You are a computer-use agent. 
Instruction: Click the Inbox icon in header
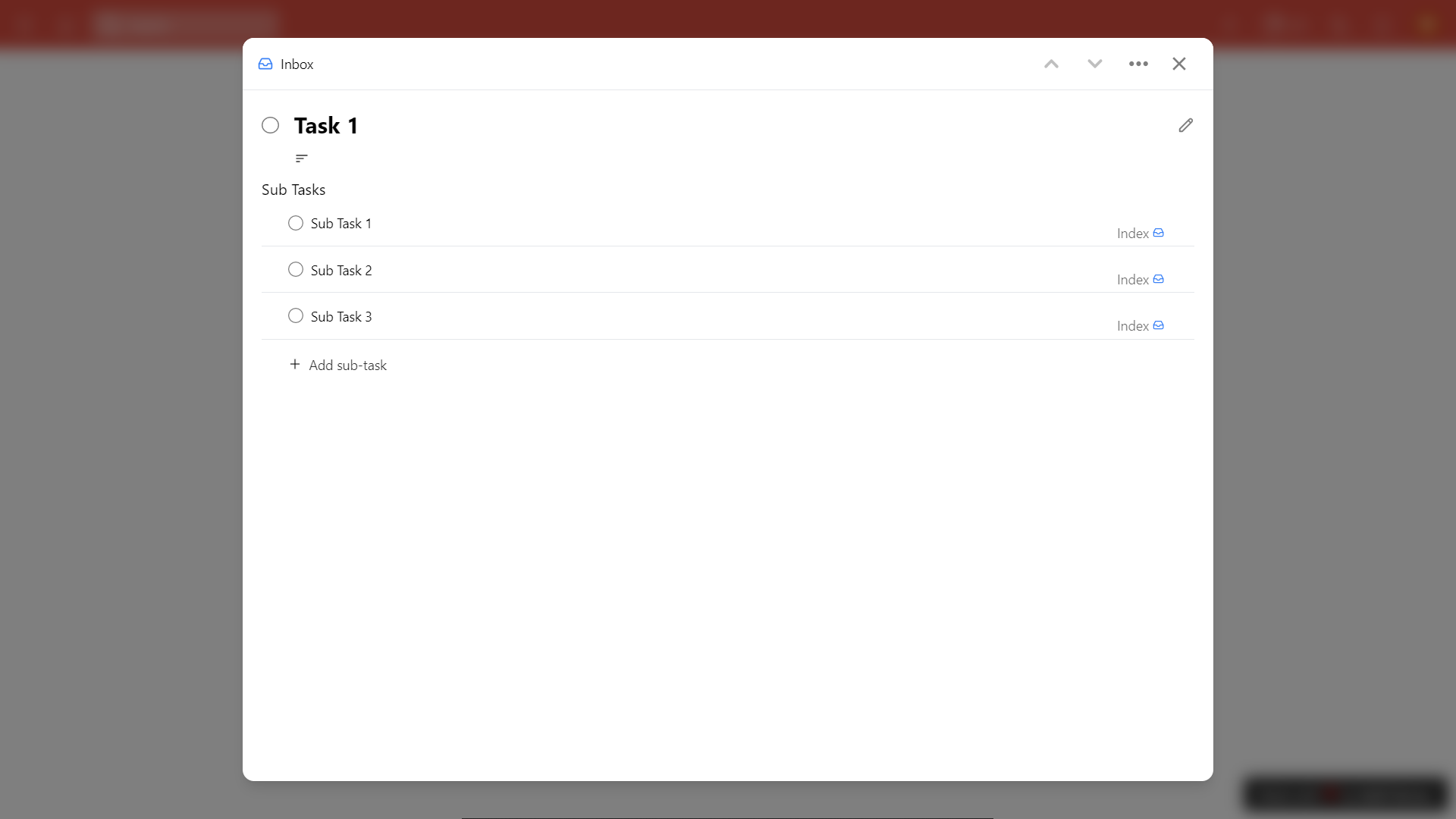coord(265,64)
